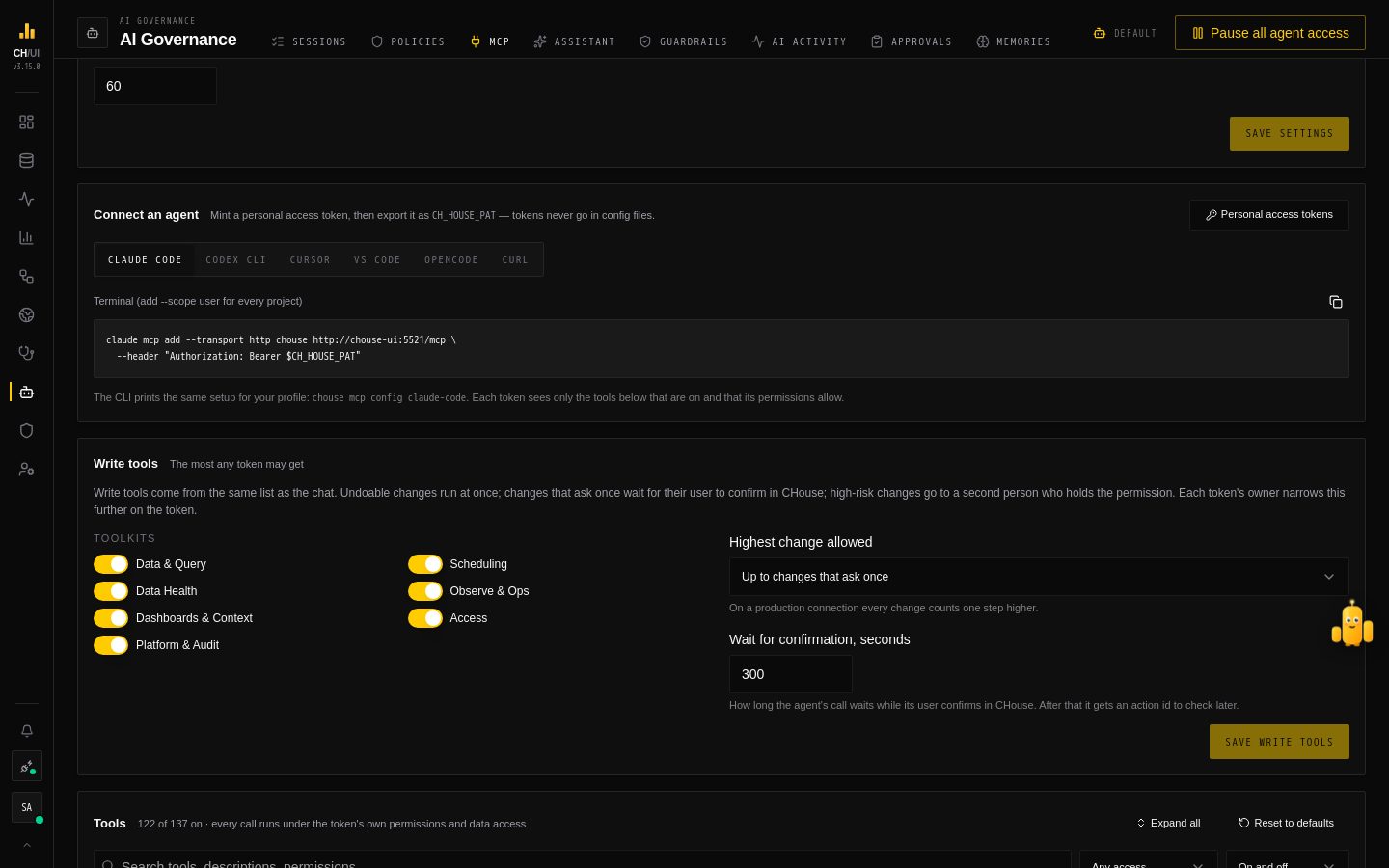Viewport: 1389px width, 868px height.
Task: Open the Highest change allowed dropdown
Action: [1039, 577]
